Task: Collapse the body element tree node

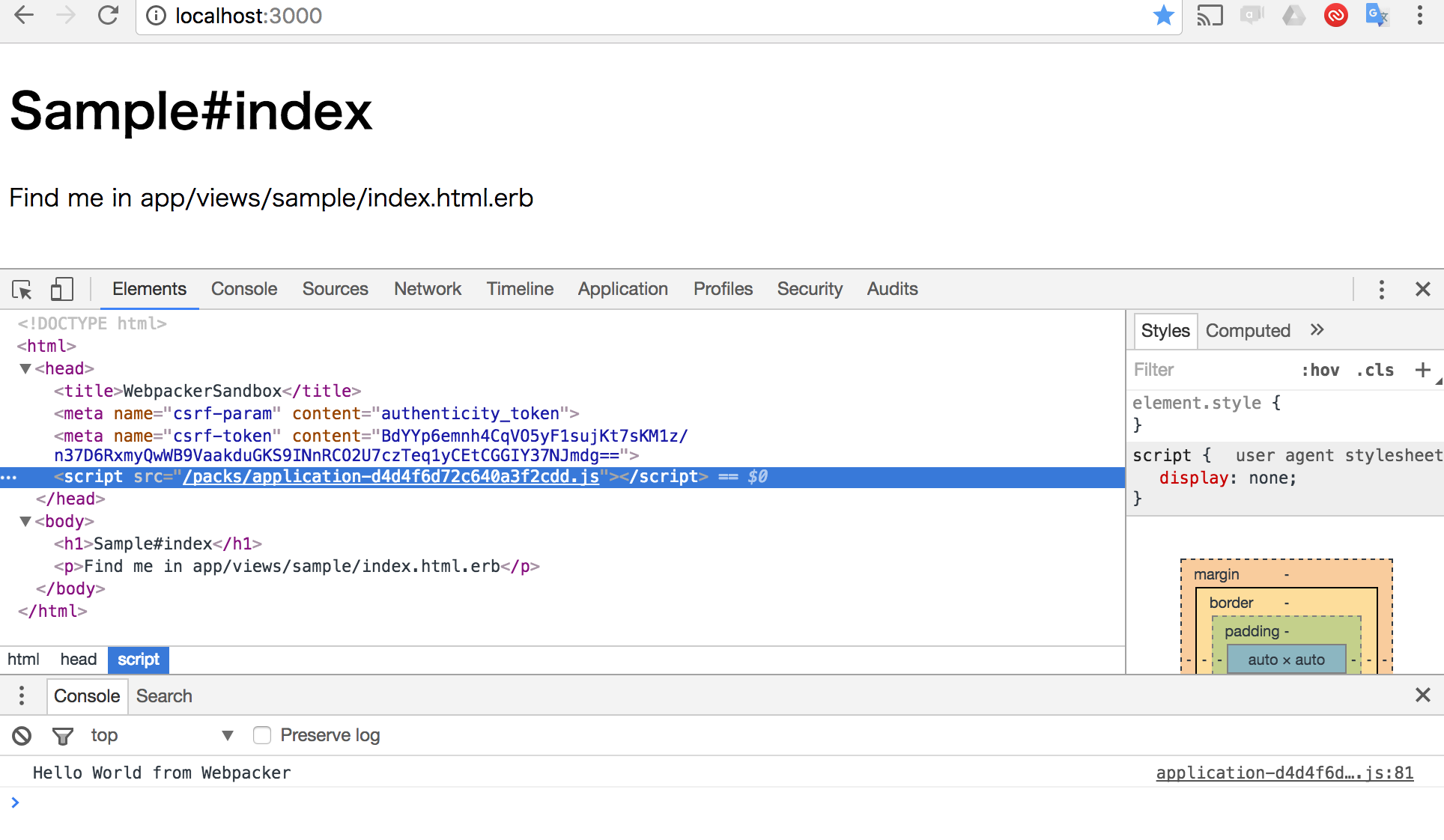Action: tap(25, 521)
